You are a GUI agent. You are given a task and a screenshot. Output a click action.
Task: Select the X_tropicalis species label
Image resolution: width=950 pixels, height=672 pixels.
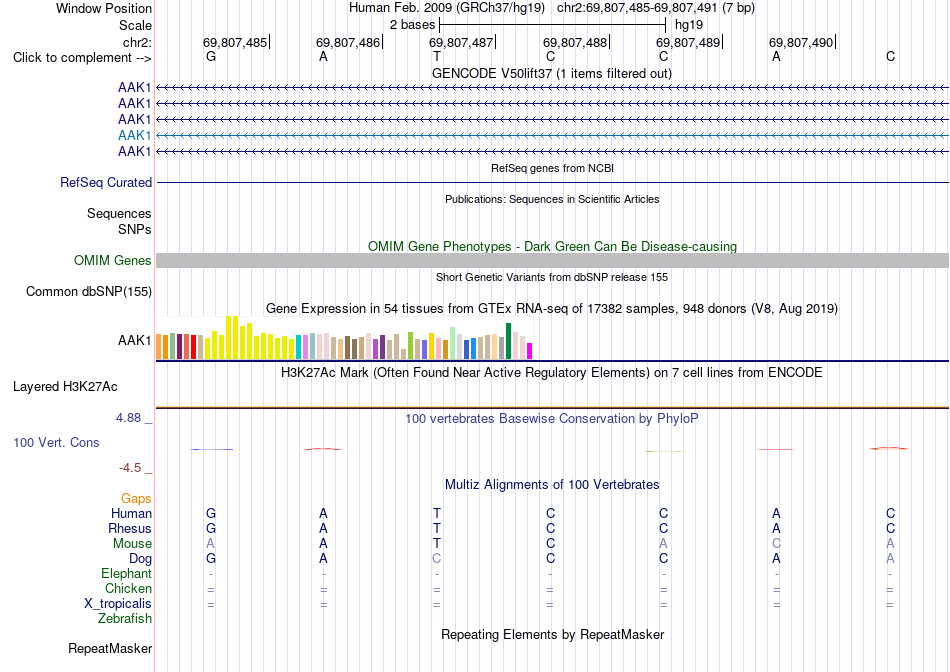pos(118,604)
